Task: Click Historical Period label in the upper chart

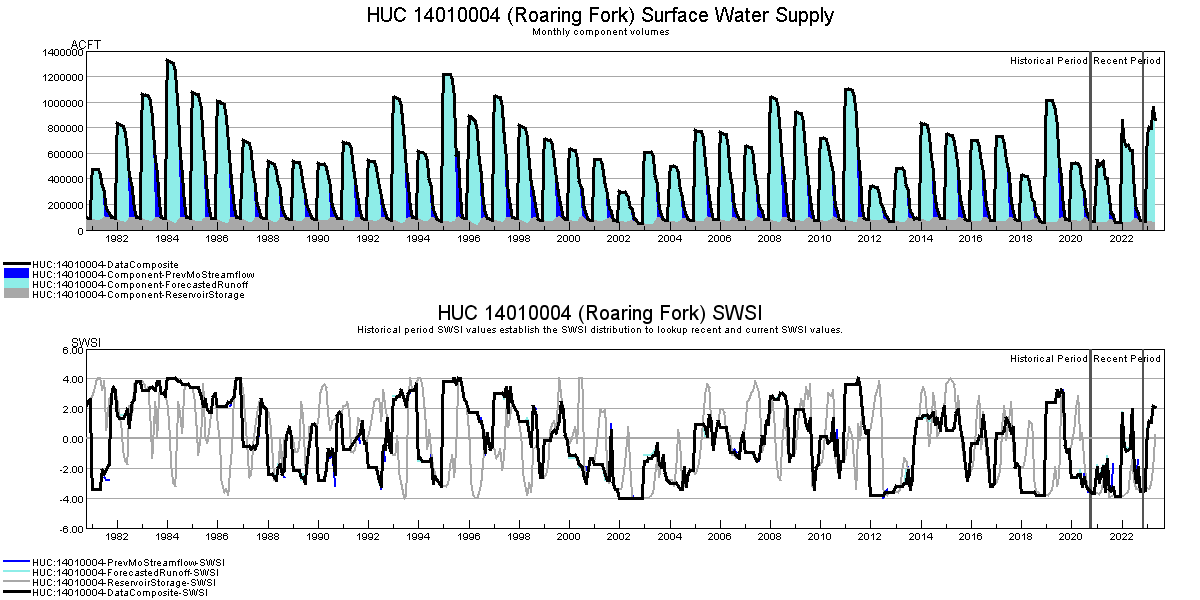Action: tap(1048, 61)
